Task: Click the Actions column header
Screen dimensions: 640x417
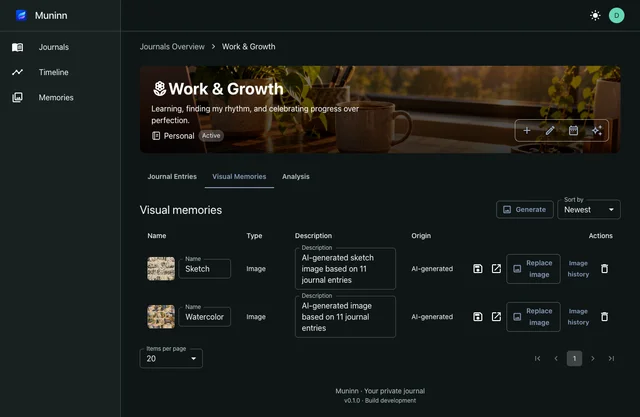Action: click(600, 236)
